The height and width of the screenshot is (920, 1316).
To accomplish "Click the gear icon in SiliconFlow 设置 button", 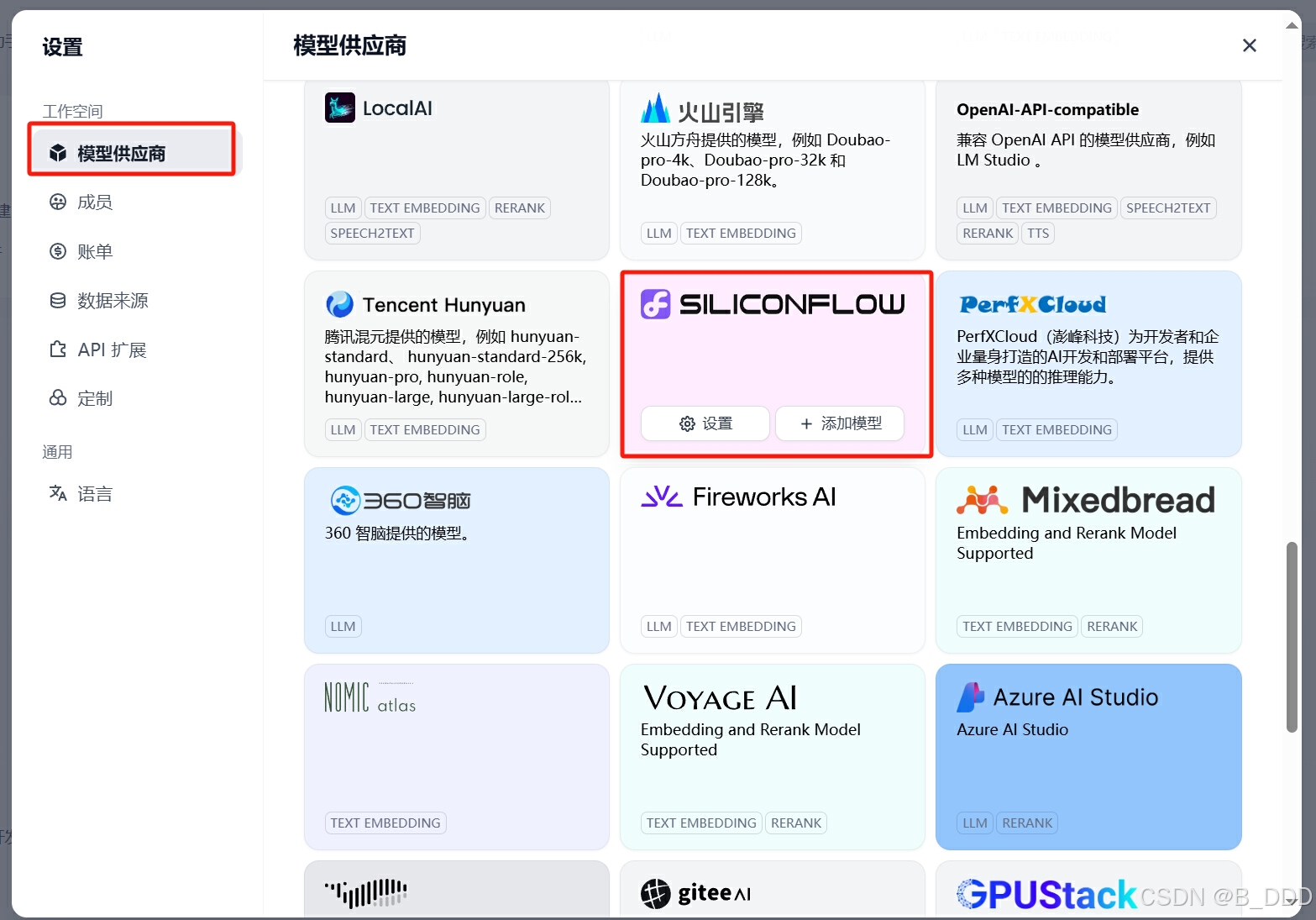I will tap(687, 423).
